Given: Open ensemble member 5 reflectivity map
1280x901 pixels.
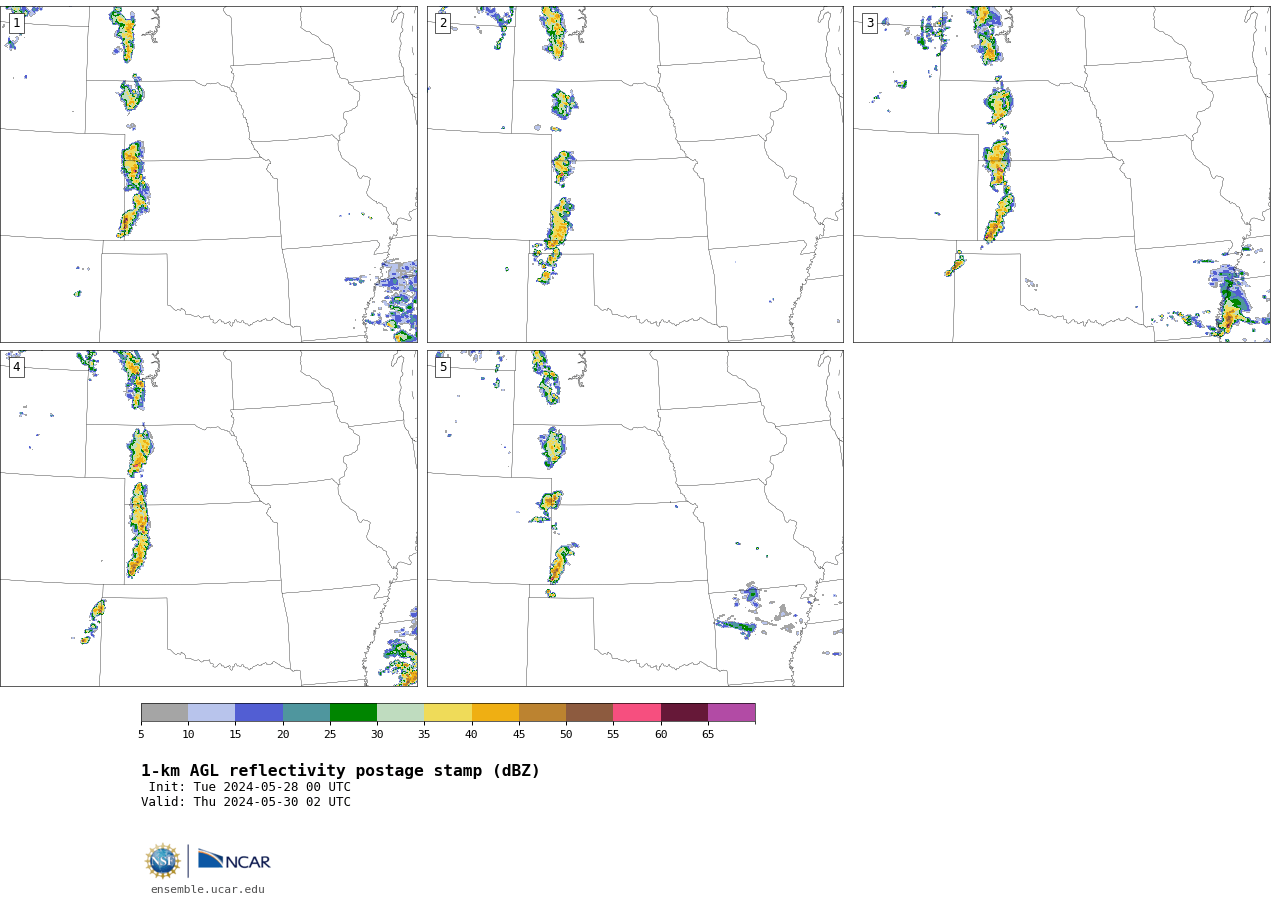Looking at the screenshot, I should point(635,518).
